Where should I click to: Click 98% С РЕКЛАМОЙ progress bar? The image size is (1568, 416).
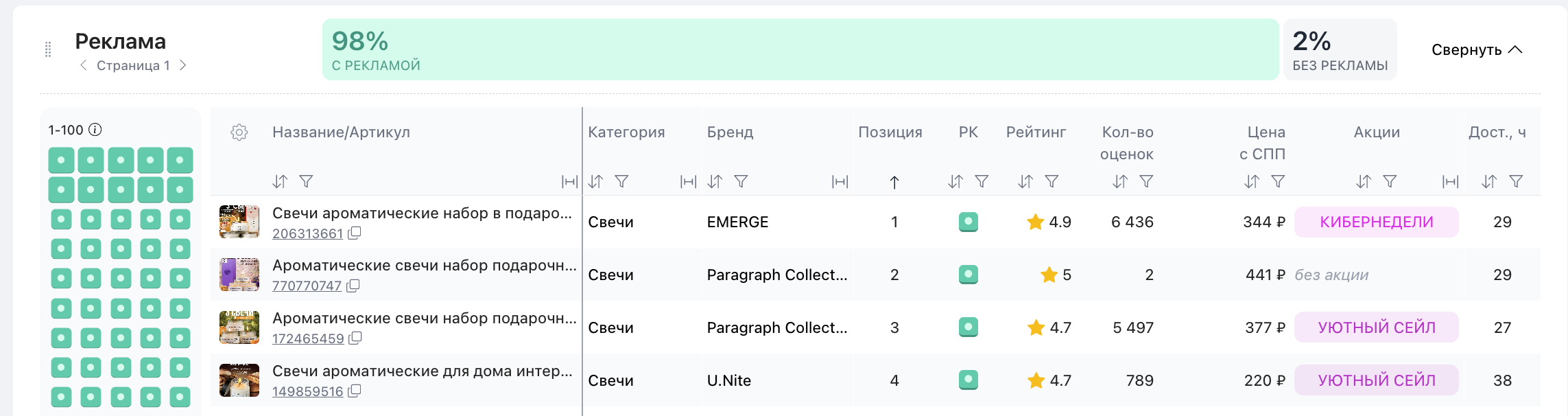pos(800,49)
